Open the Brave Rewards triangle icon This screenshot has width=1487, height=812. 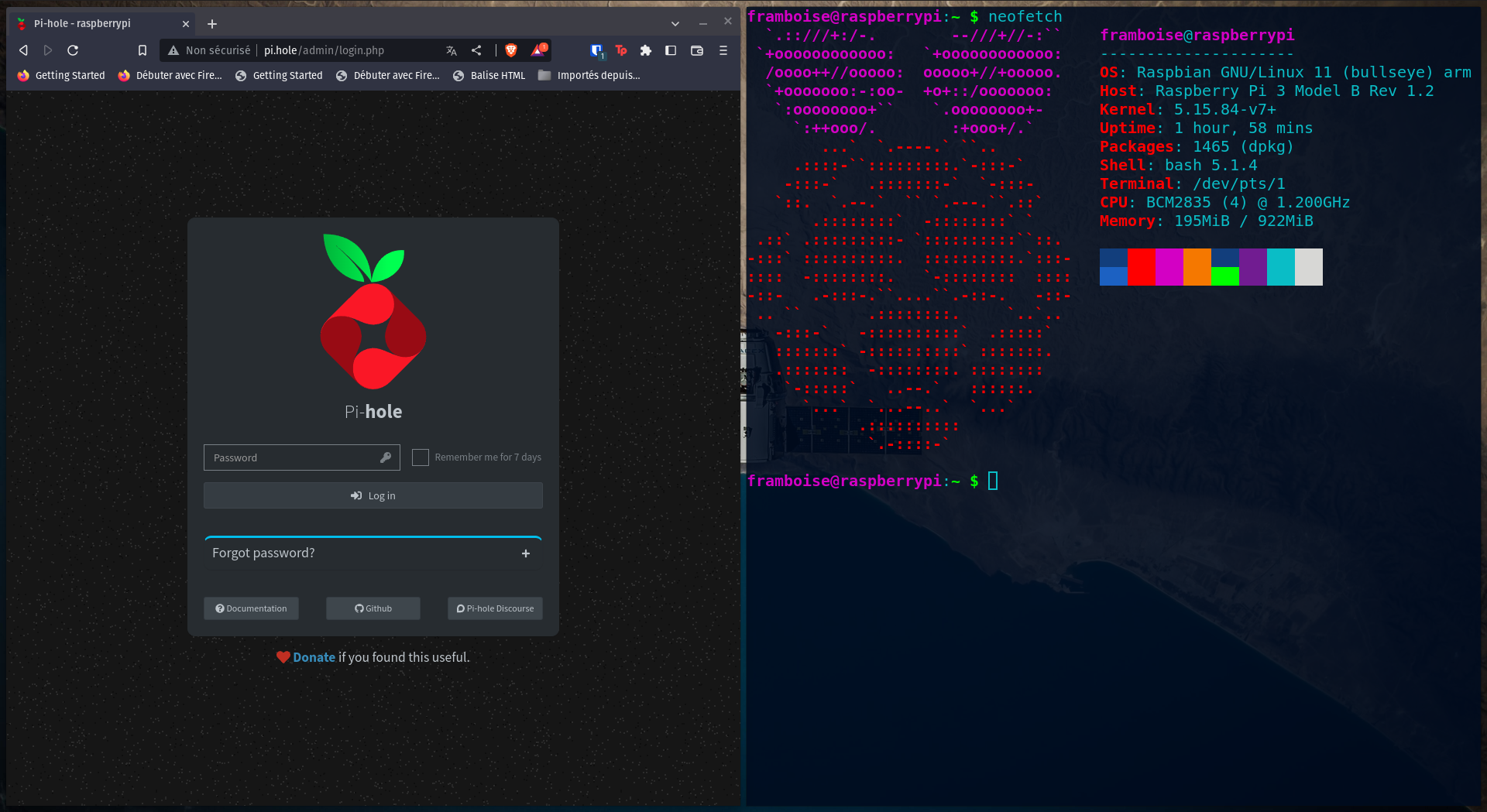click(538, 50)
